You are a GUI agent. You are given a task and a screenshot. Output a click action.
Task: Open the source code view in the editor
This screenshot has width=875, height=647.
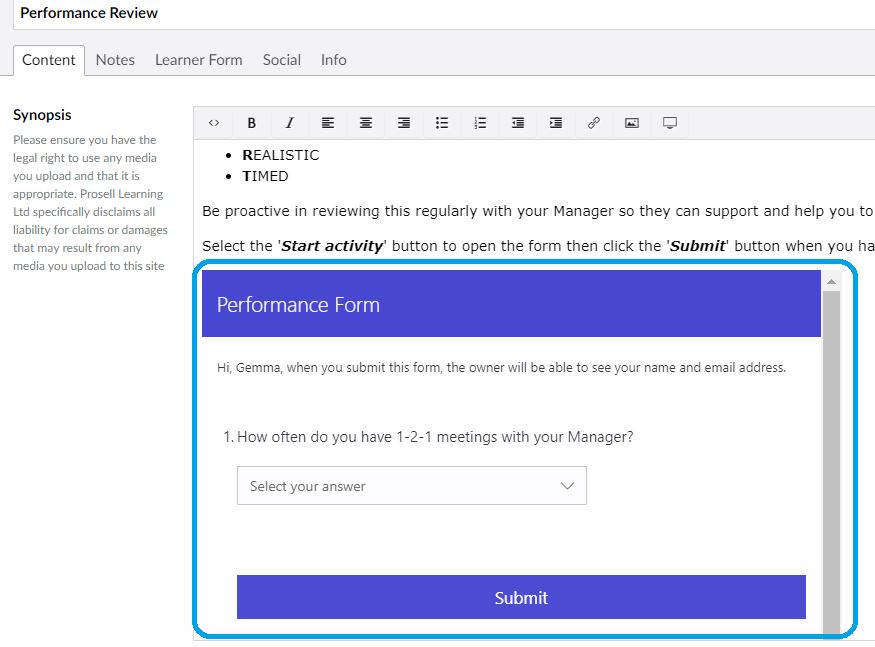pos(213,122)
